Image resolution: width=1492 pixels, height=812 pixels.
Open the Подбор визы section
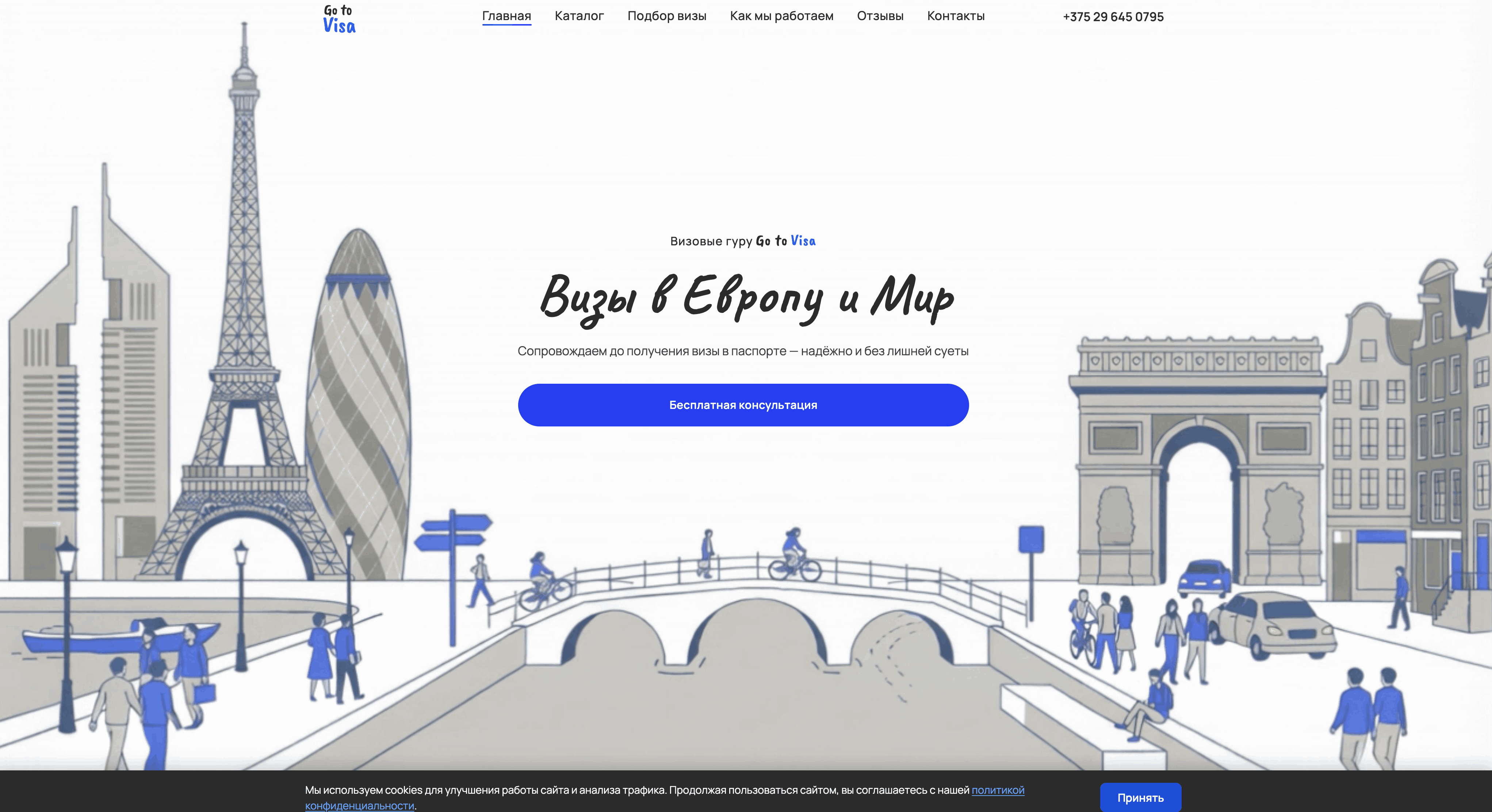coord(667,16)
